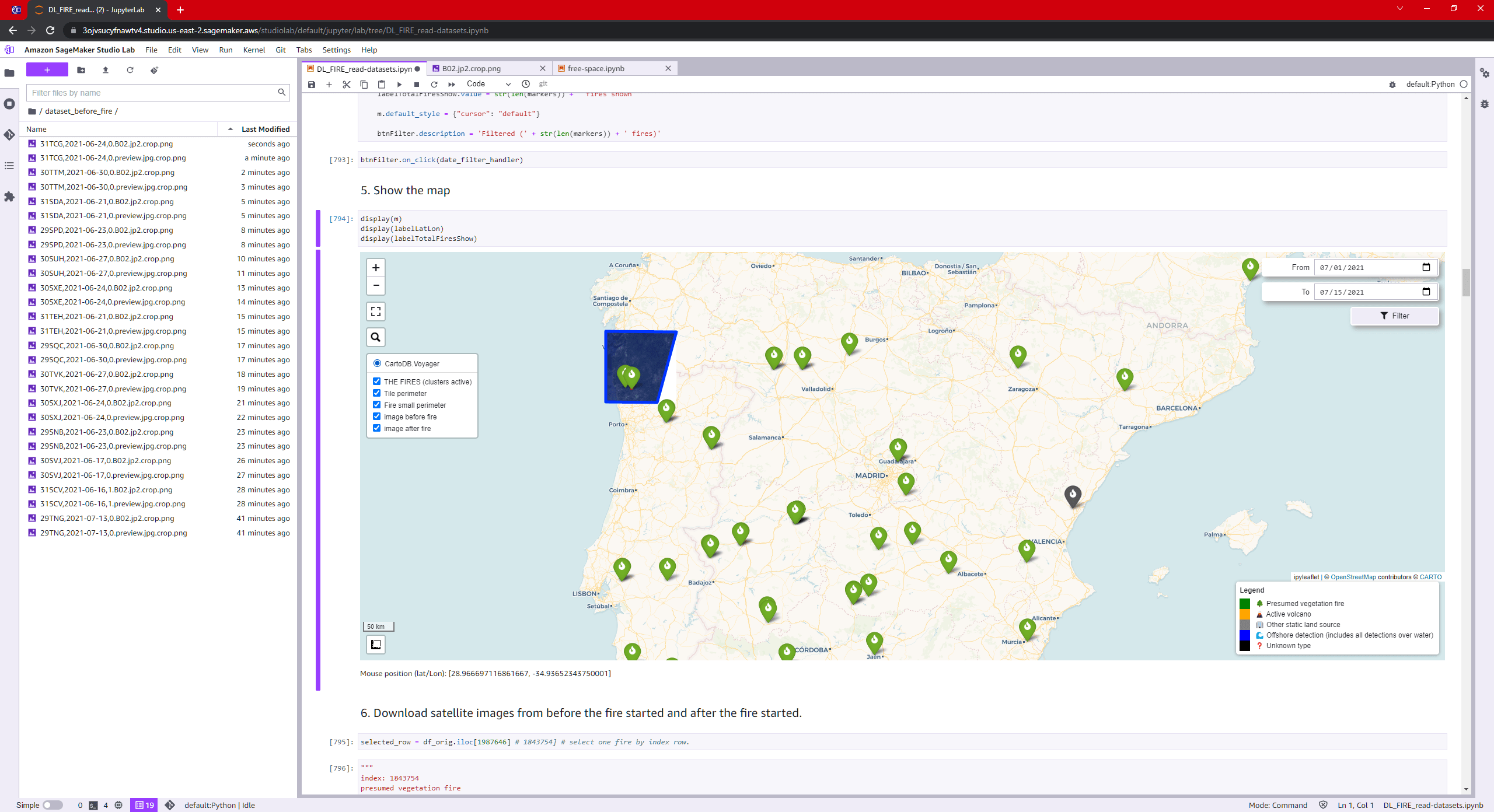Click the map zoom in plus button
Image resolution: width=1494 pixels, height=812 pixels.
376,268
